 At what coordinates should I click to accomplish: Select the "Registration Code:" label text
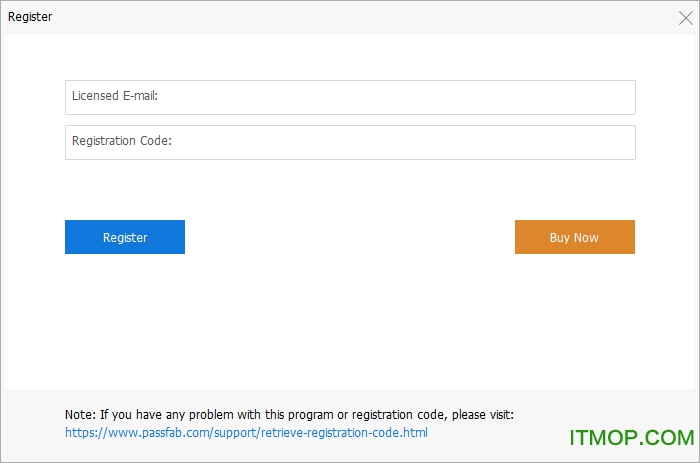click(x=122, y=141)
